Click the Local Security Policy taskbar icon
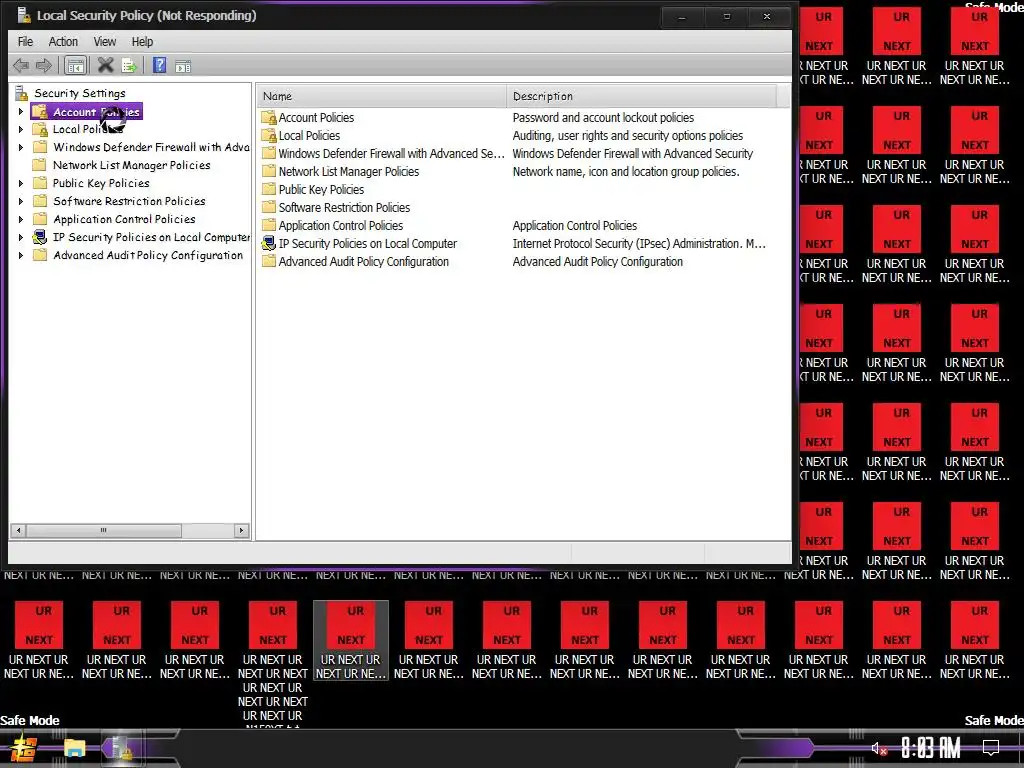This screenshot has width=1024, height=768. (122, 749)
